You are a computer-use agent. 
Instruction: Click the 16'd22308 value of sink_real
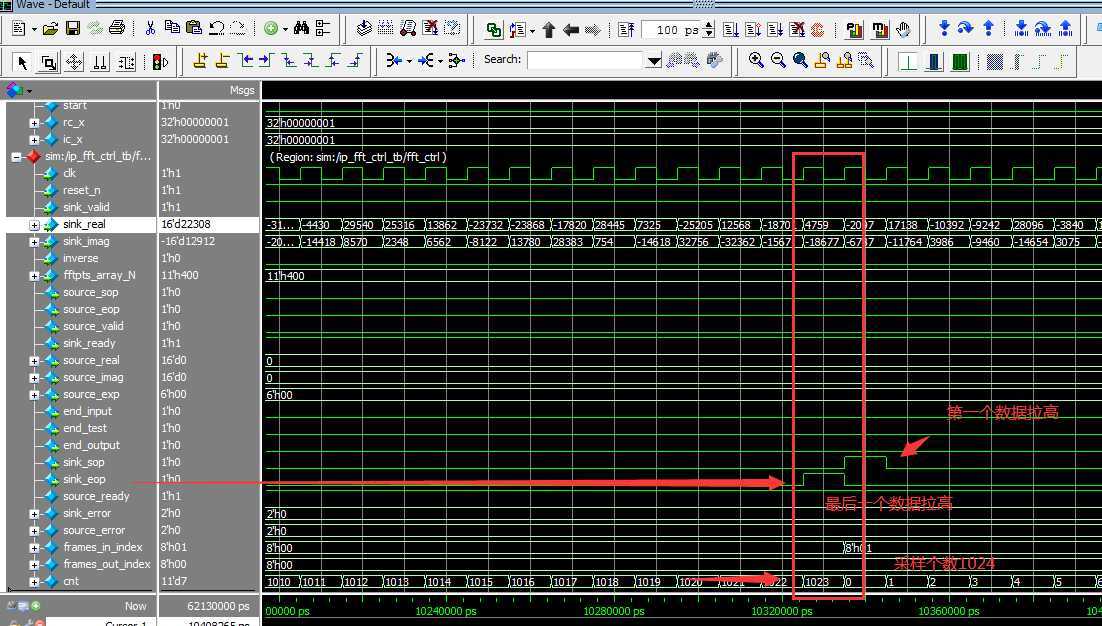tap(186, 224)
